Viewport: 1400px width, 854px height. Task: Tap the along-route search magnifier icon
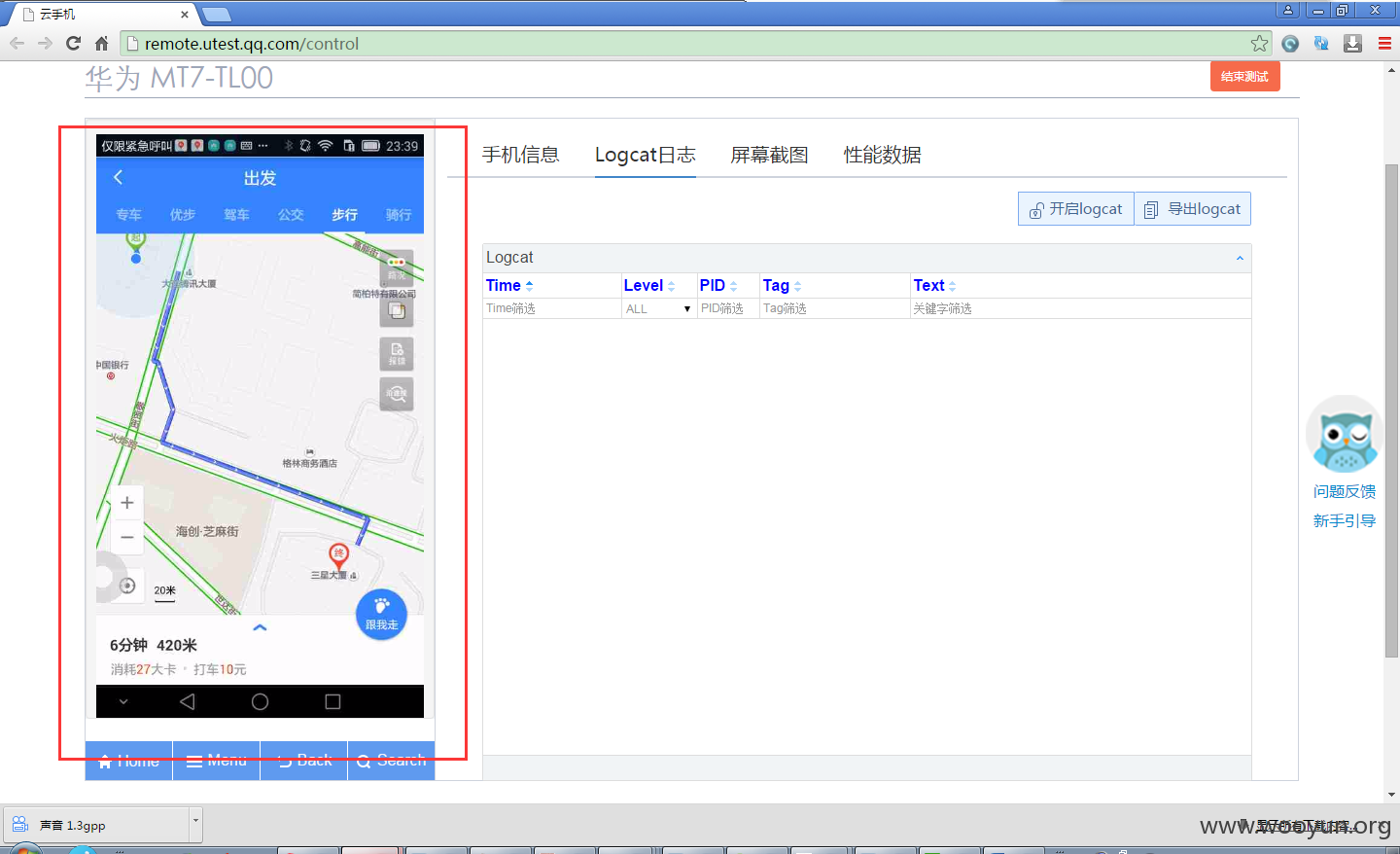click(x=397, y=394)
